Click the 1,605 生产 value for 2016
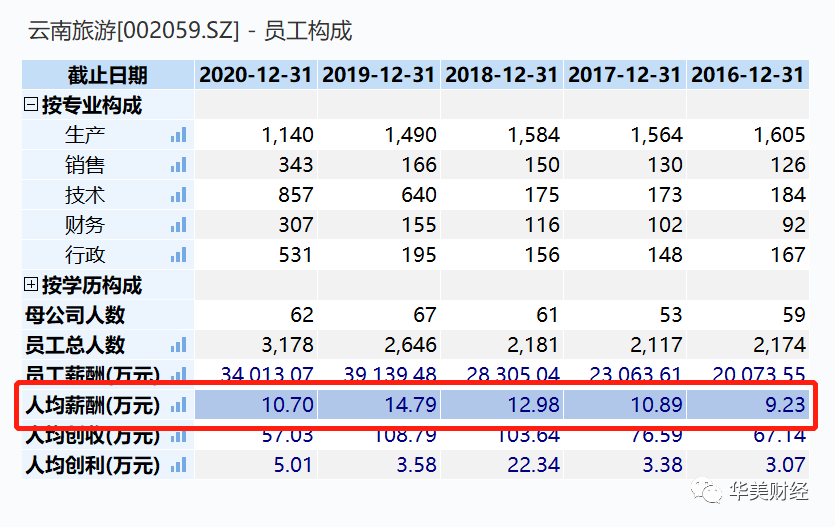 [x=780, y=135]
